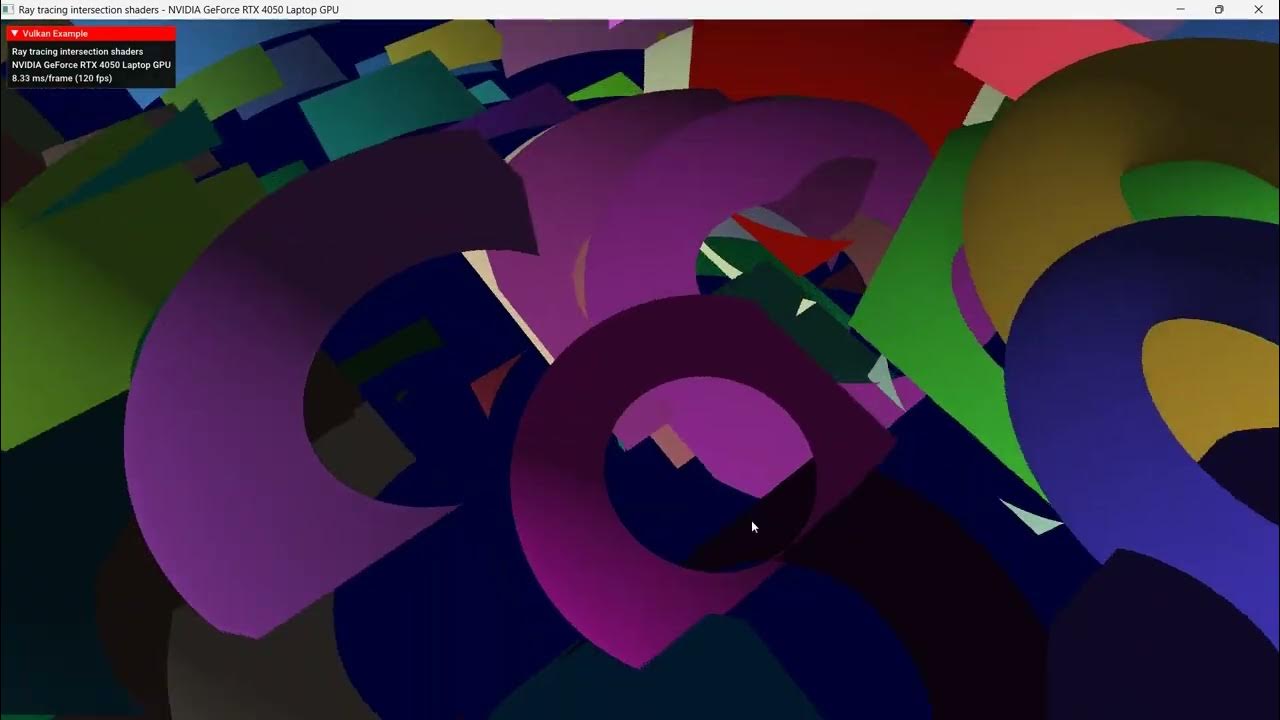The height and width of the screenshot is (720, 1280).
Task: Select the Ray tracing intersection shaders text
Action: point(75,51)
